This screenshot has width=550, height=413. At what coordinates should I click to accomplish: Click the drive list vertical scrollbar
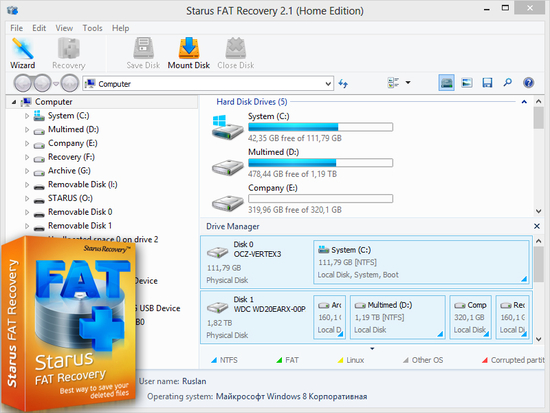[x=538, y=156]
